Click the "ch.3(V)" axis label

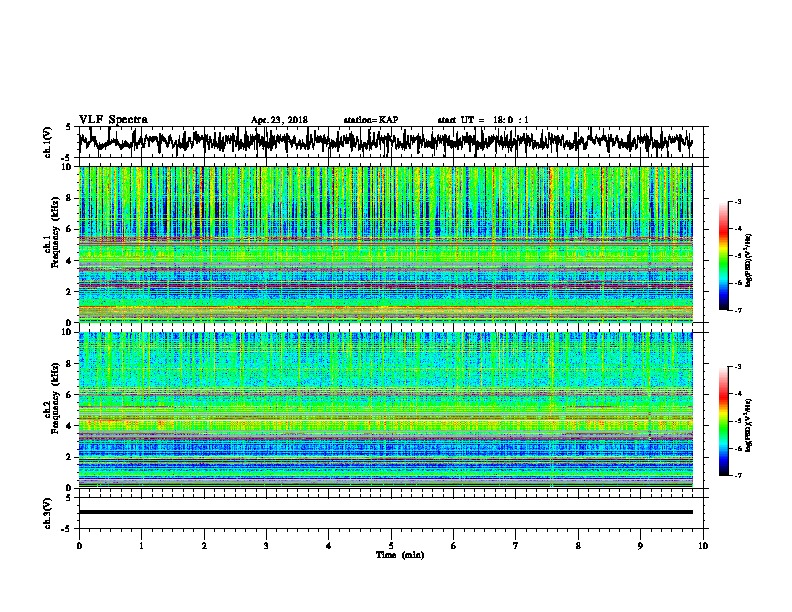pyautogui.click(x=47, y=513)
